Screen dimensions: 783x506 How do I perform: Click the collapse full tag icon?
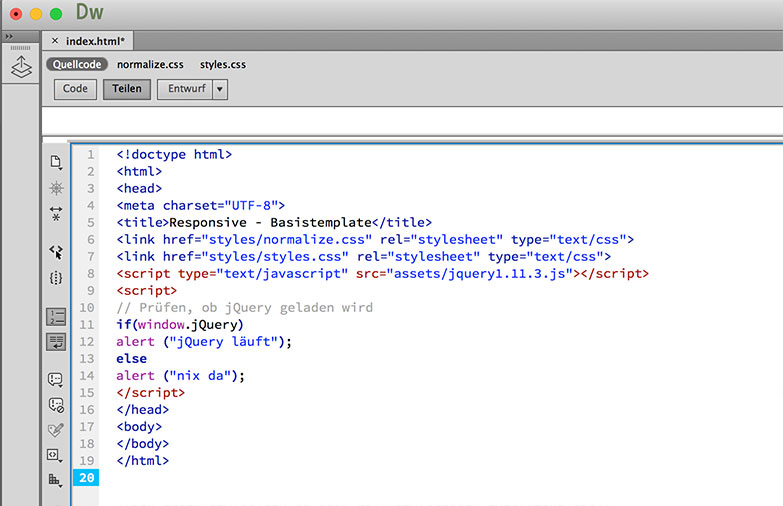56,214
